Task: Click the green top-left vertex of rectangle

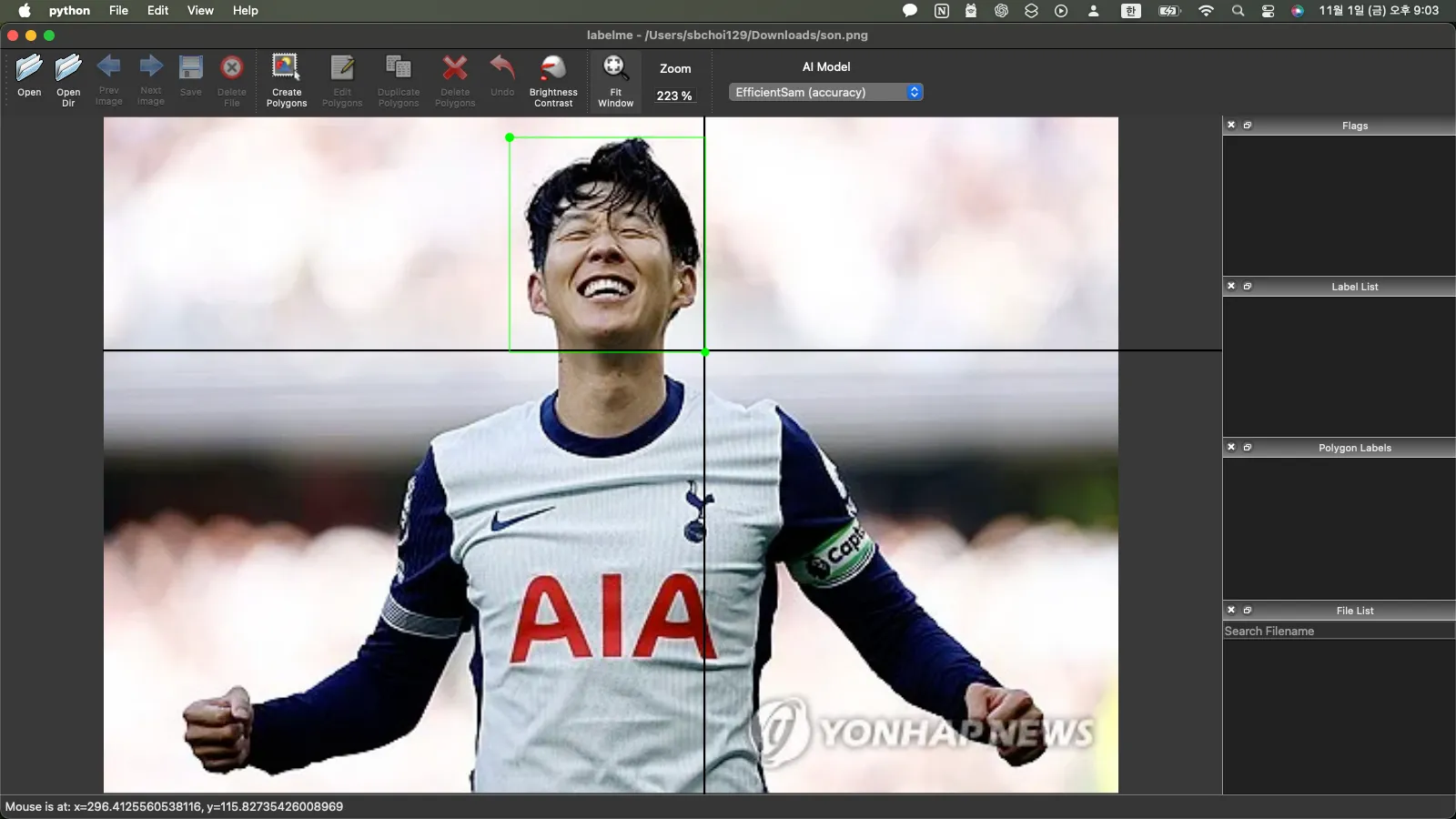Action: pos(510,137)
